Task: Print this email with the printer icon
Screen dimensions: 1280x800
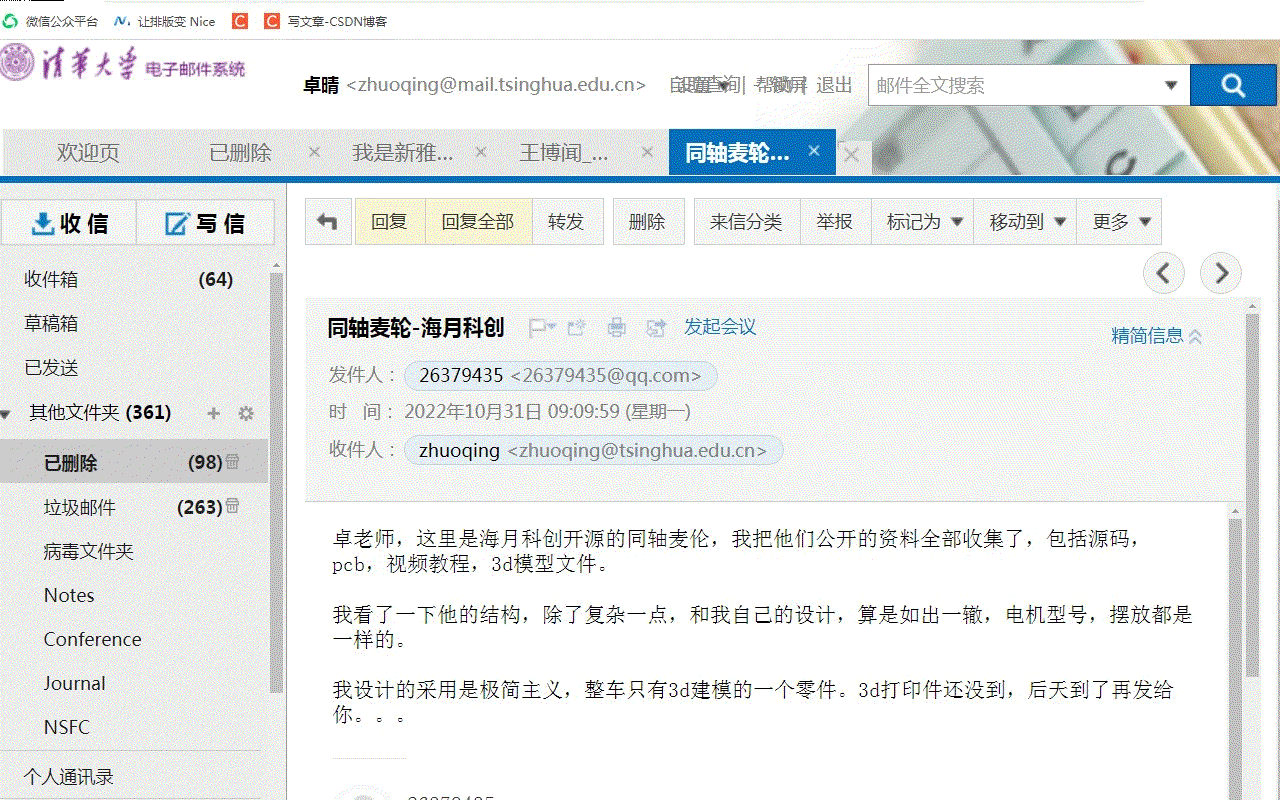Action: point(617,327)
